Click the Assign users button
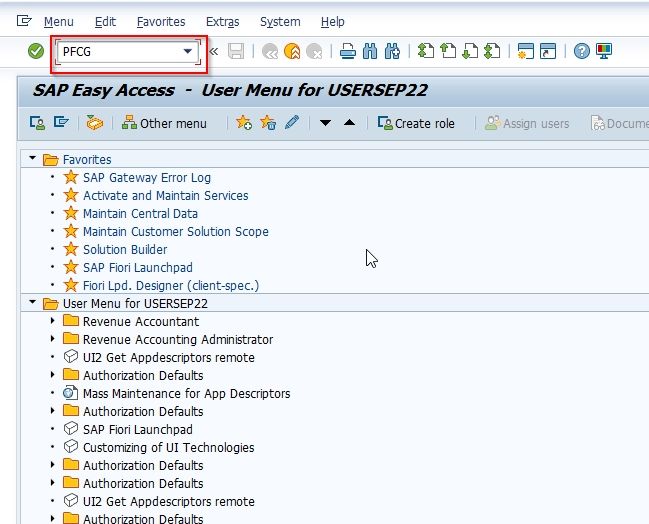 527,123
